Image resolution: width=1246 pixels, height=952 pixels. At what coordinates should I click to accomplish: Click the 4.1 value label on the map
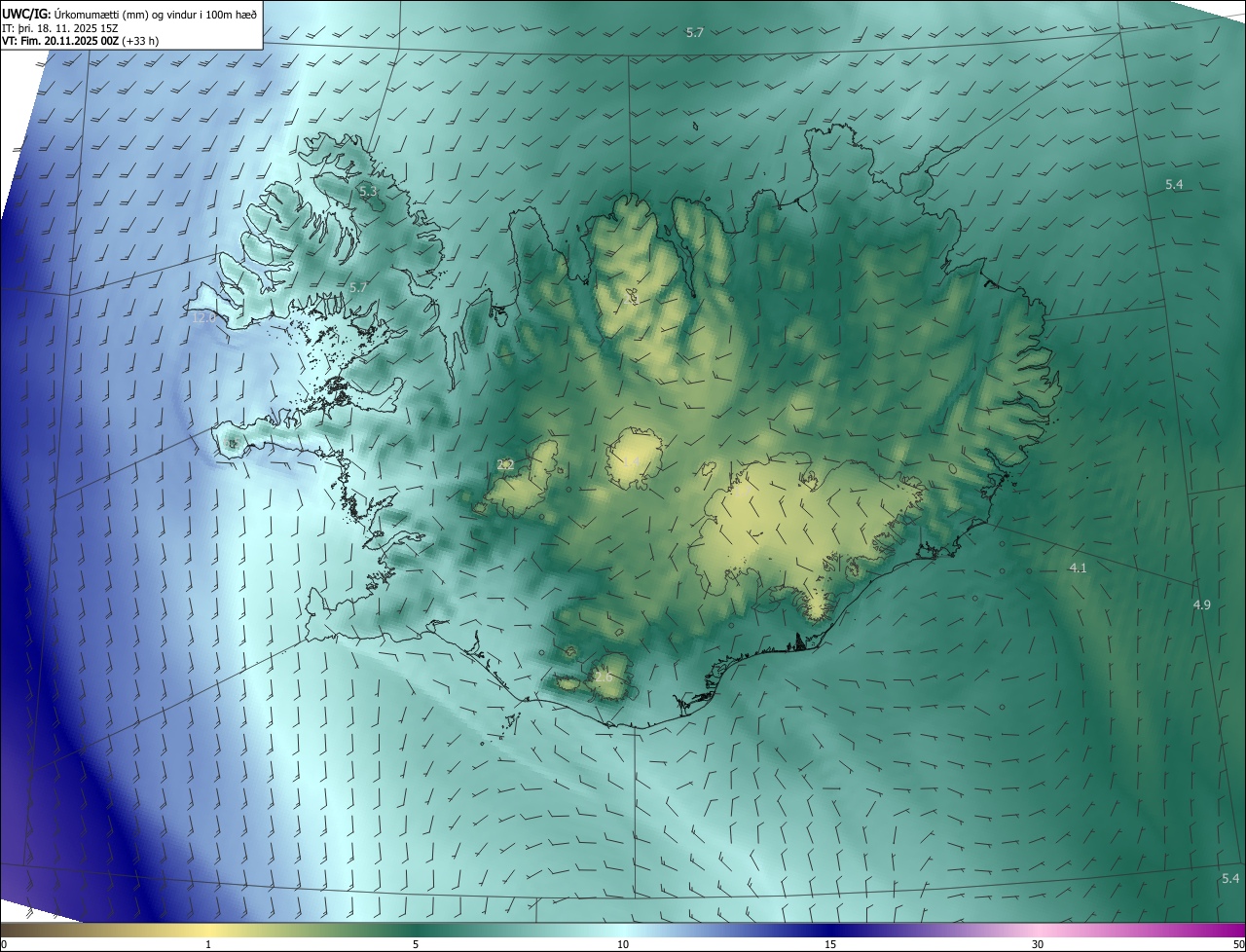tap(1078, 567)
